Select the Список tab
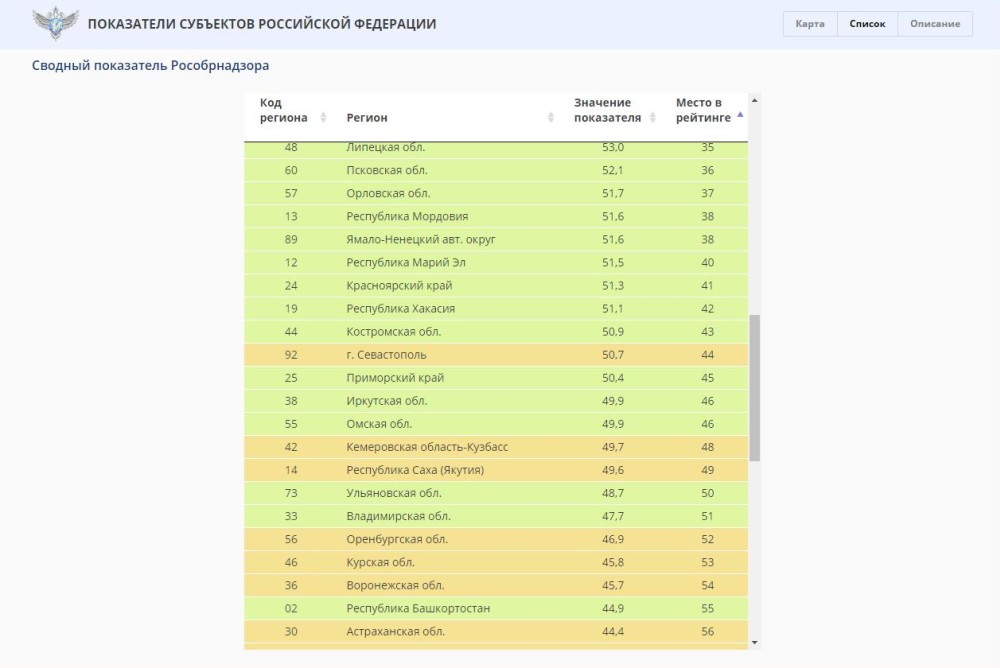Image resolution: width=1000 pixels, height=668 pixels. (867, 24)
